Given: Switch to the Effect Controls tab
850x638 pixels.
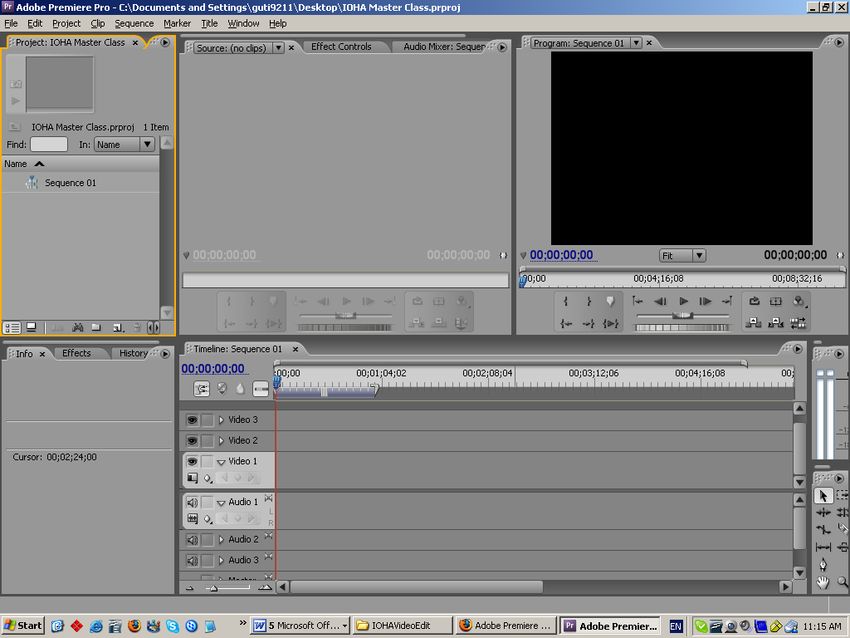Looking at the screenshot, I should tap(341, 47).
